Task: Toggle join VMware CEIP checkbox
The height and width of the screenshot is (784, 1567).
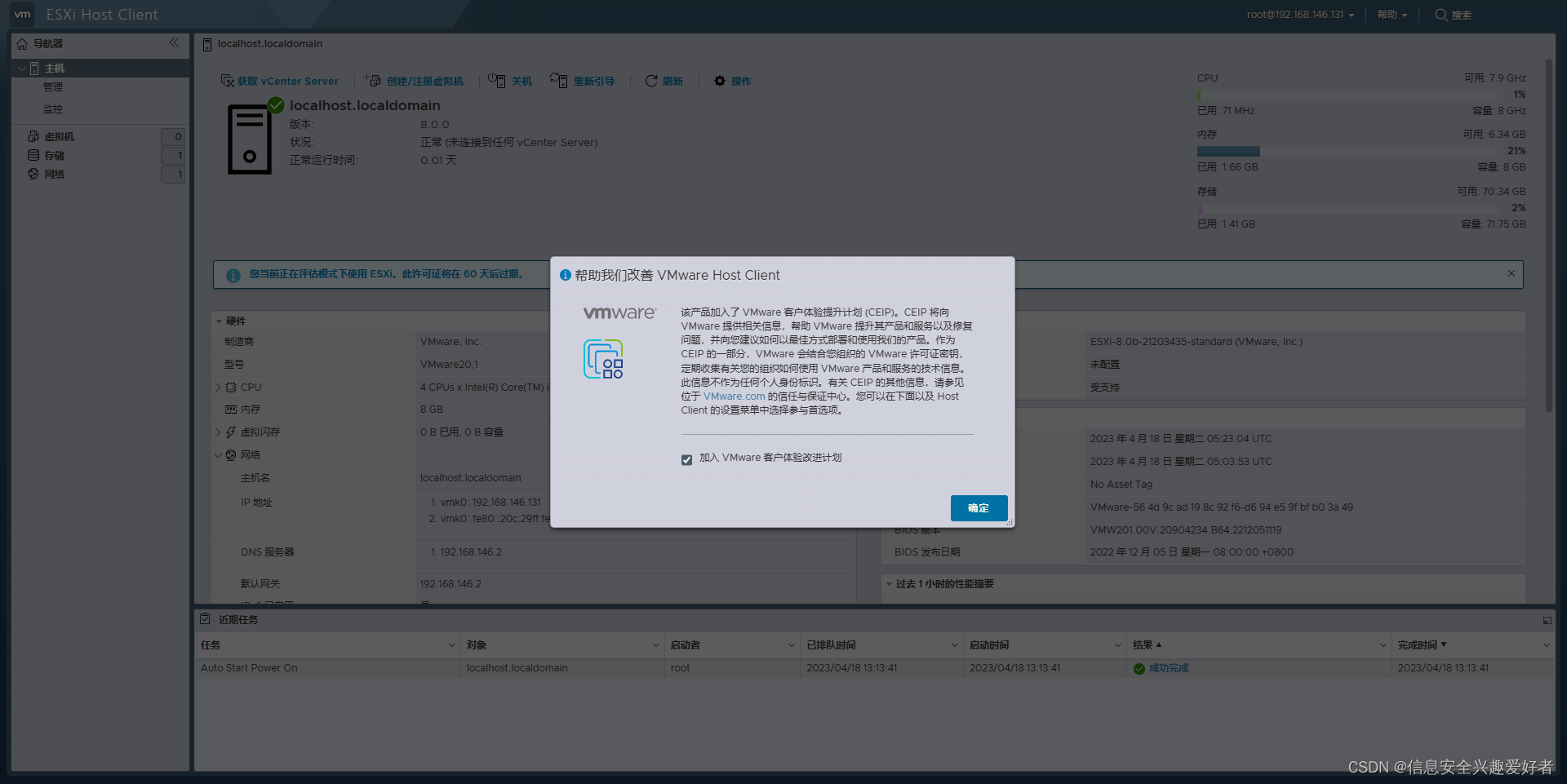Action: coord(686,460)
